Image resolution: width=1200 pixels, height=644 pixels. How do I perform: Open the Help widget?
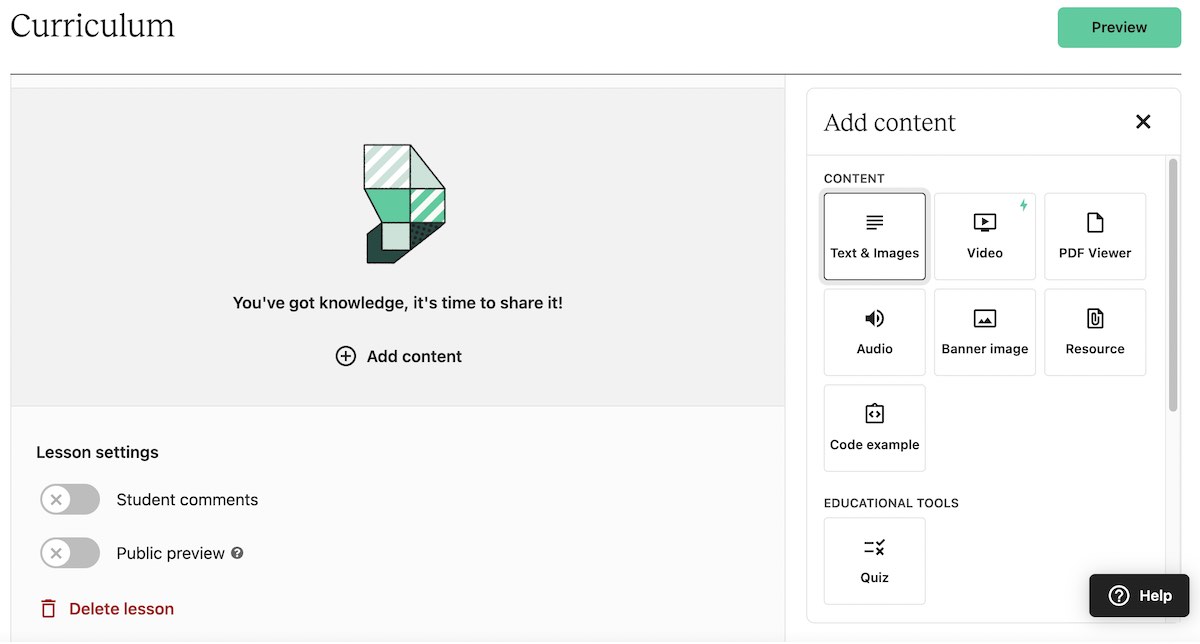click(x=1138, y=595)
